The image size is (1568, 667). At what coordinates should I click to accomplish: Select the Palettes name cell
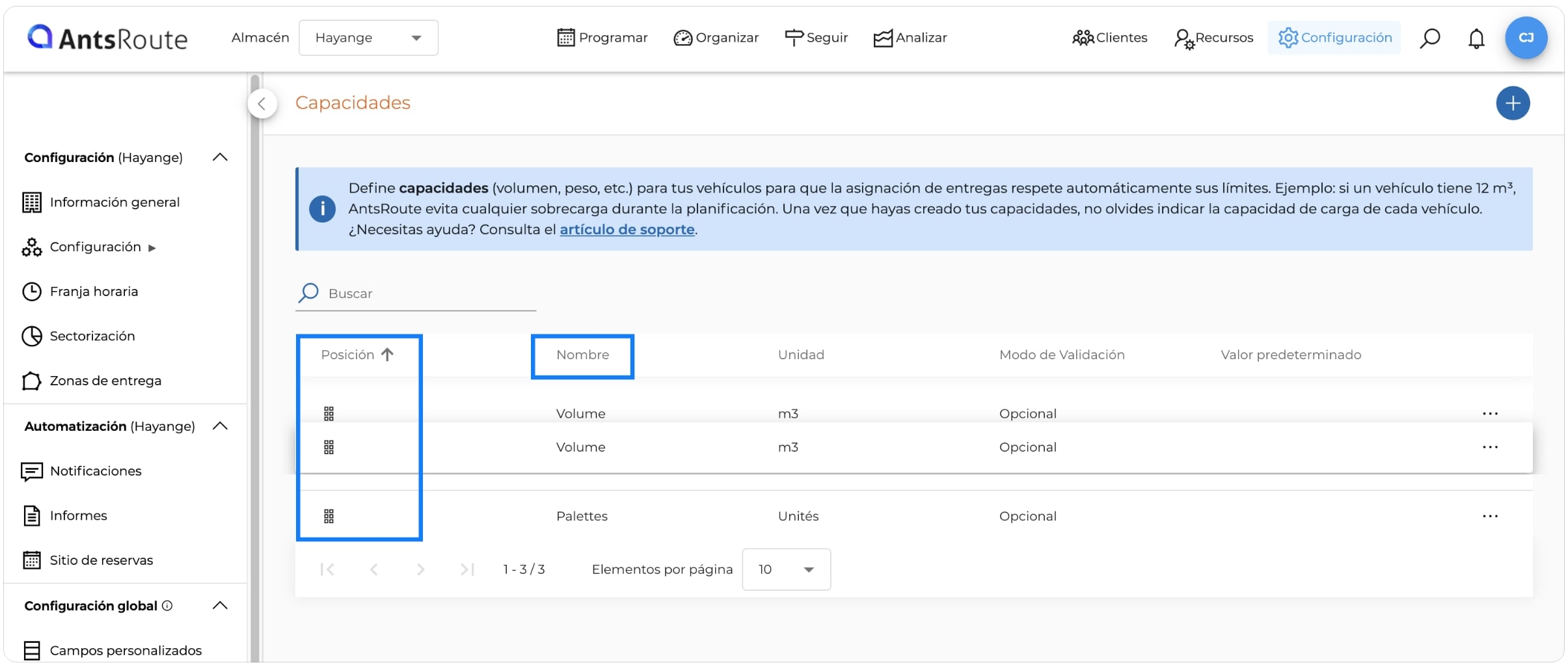coord(582,516)
